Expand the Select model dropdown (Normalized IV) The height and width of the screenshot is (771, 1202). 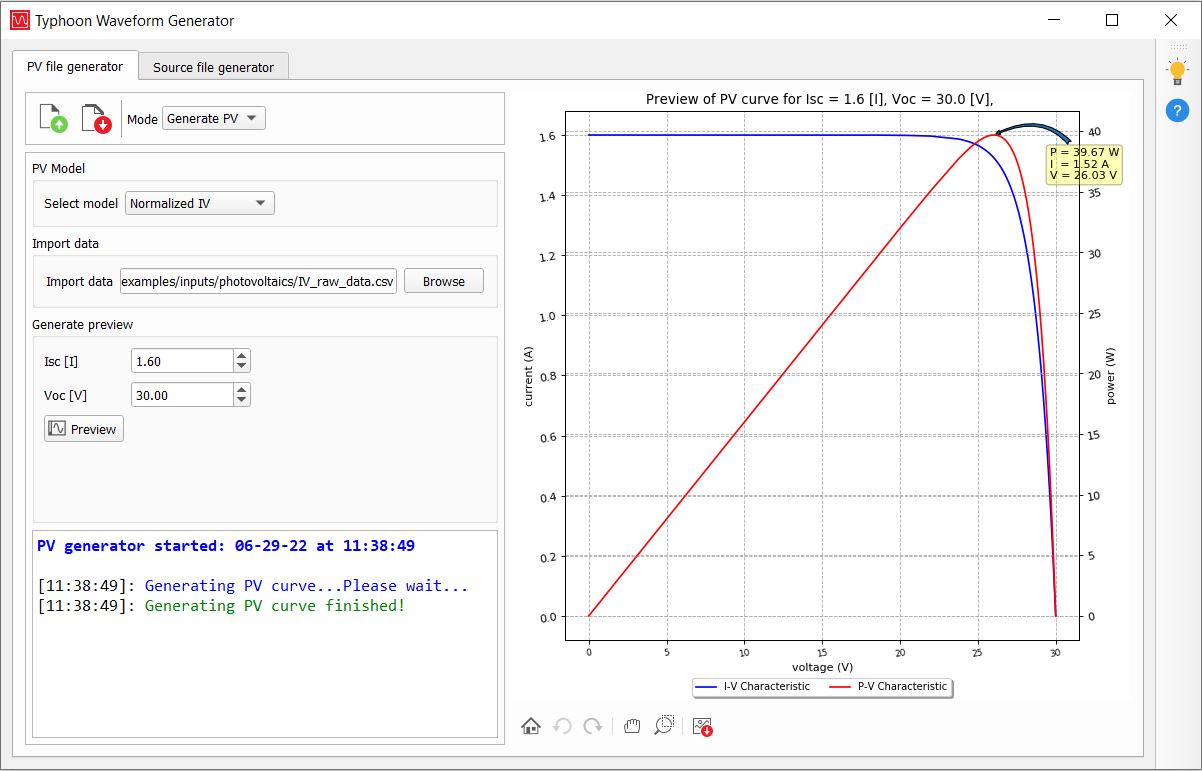(x=200, y=203)
